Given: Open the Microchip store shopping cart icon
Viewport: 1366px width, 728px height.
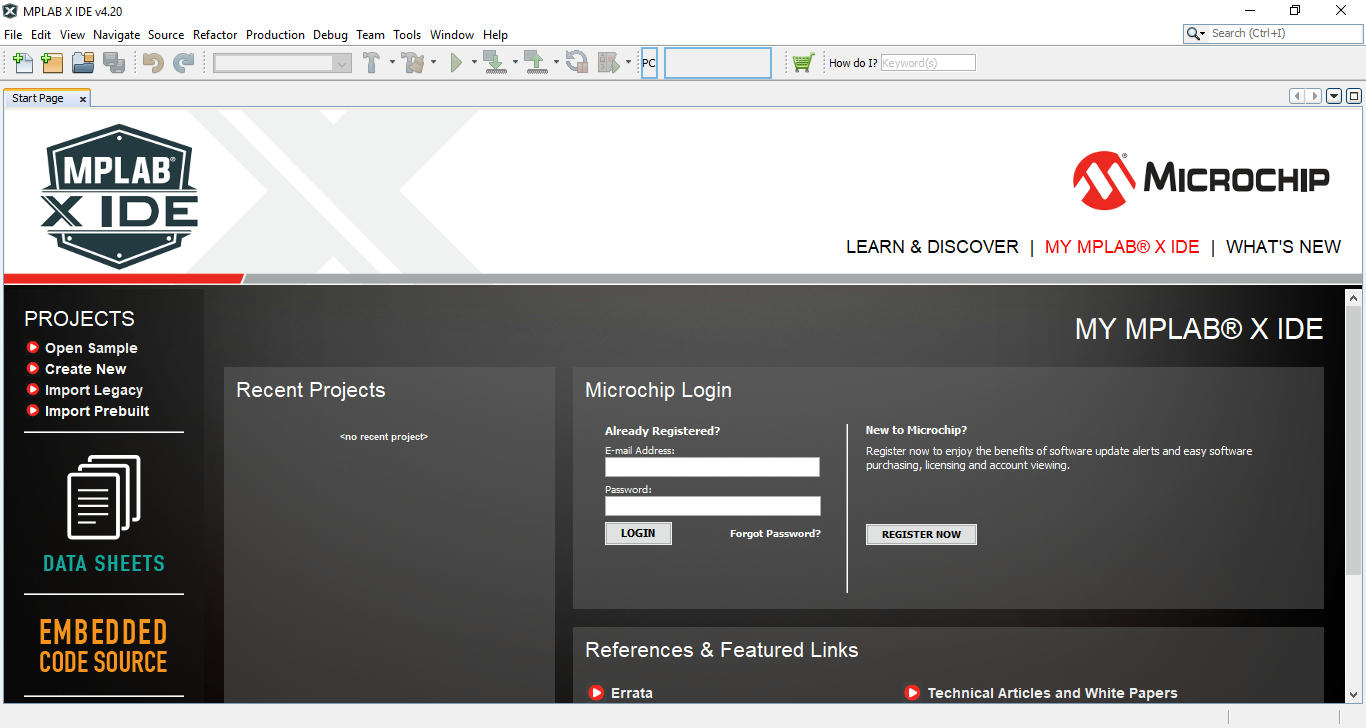Looking at the screenshot, I should pyautogui.click(x=802, y=63).
